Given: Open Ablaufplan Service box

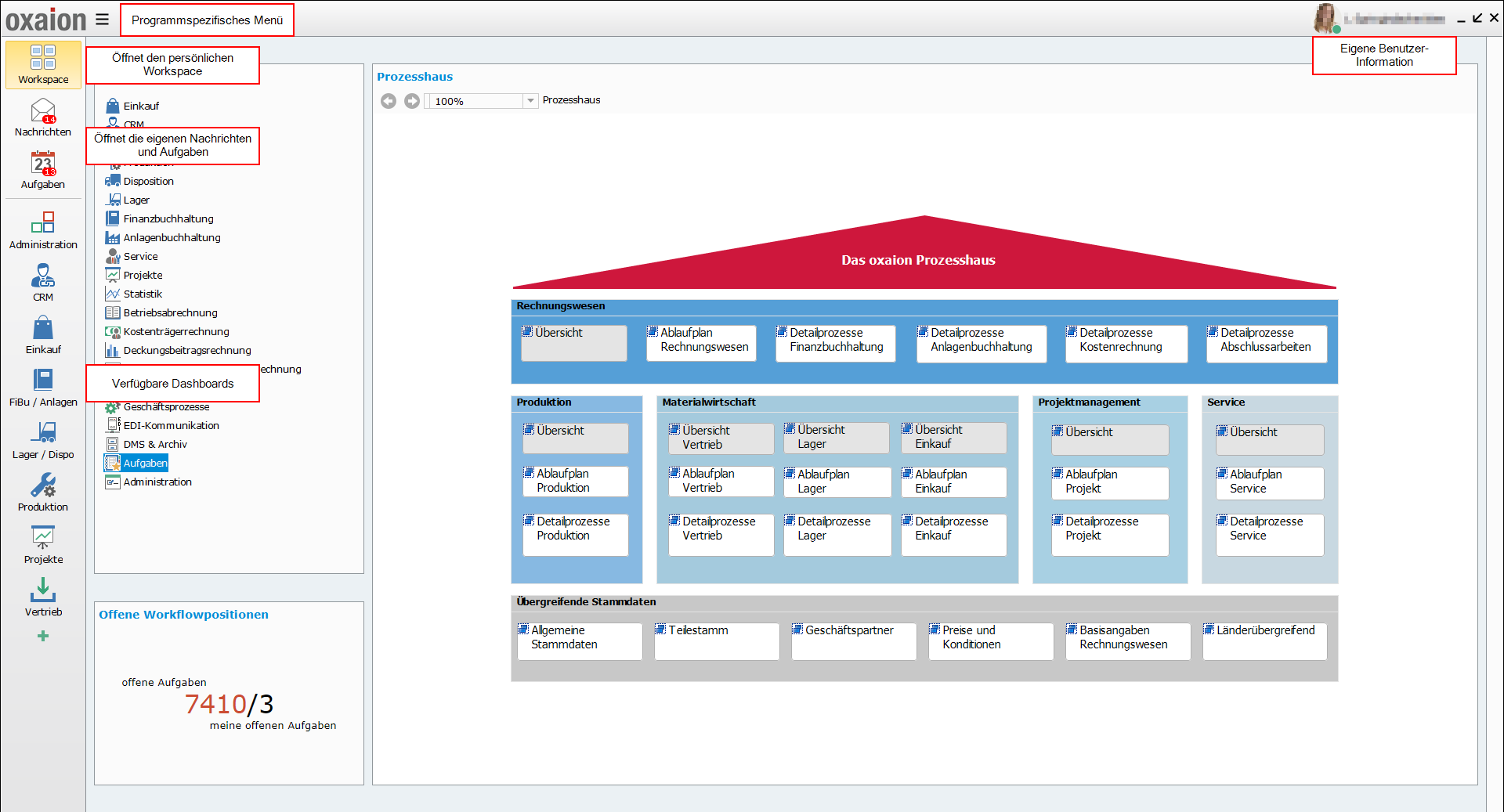Looking at the screenshot, I should (1270, 483).
